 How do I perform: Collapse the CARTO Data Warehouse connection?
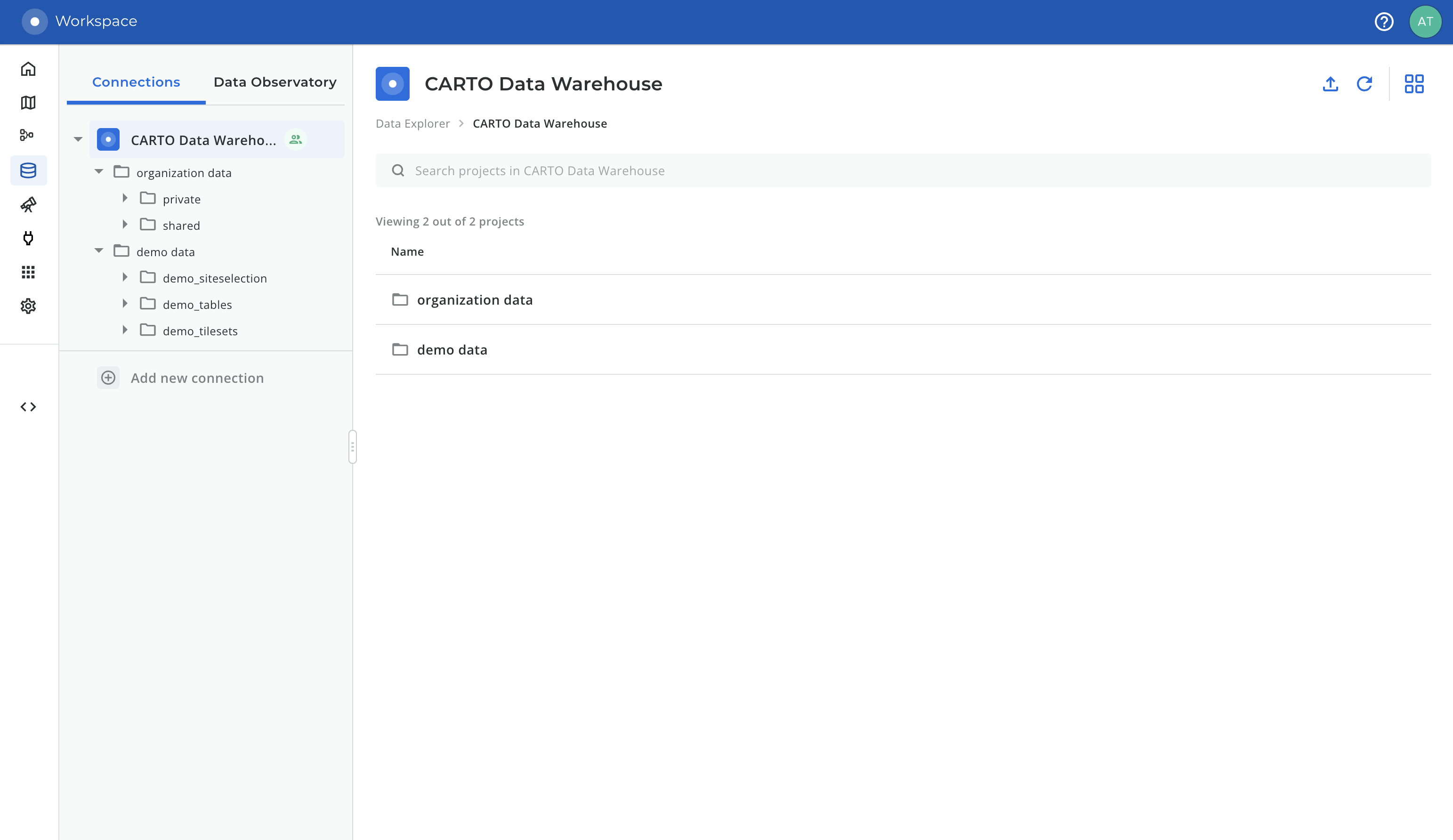point(78,139)
